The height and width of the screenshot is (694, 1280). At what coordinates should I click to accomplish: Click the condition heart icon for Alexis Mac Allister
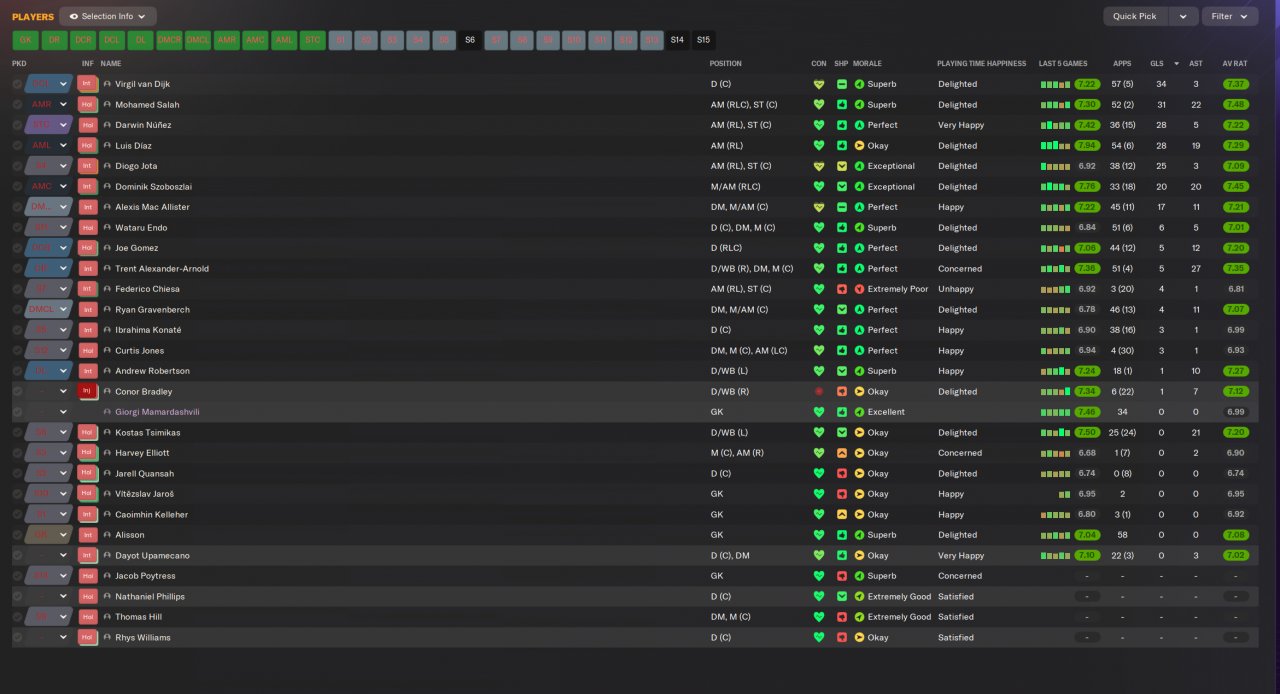(x=819, y=207)
